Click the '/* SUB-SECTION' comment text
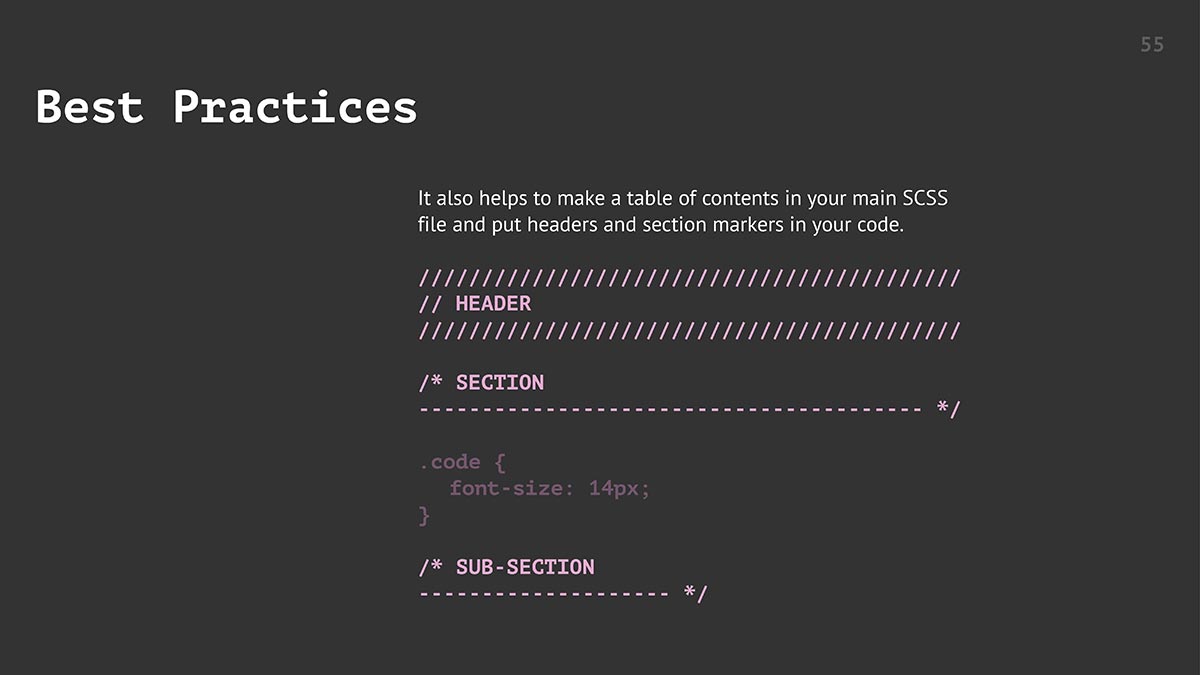 [506, 567]
